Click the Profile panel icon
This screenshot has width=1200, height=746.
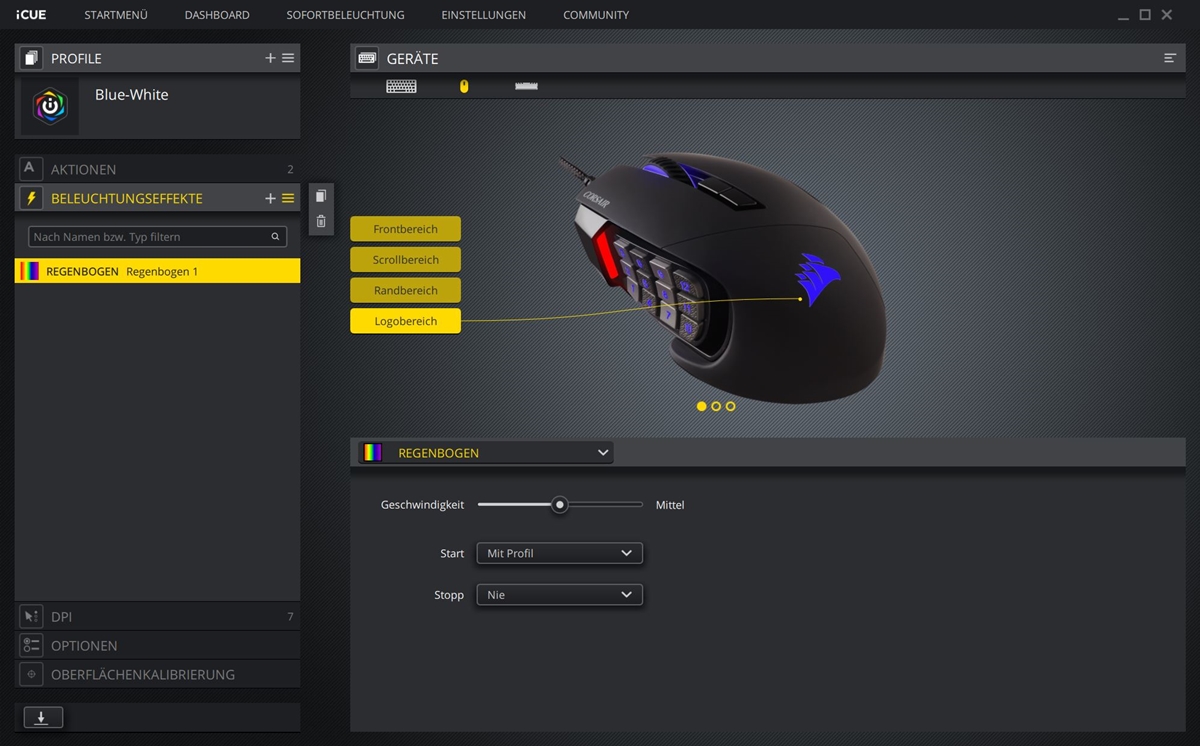point(30,58)
